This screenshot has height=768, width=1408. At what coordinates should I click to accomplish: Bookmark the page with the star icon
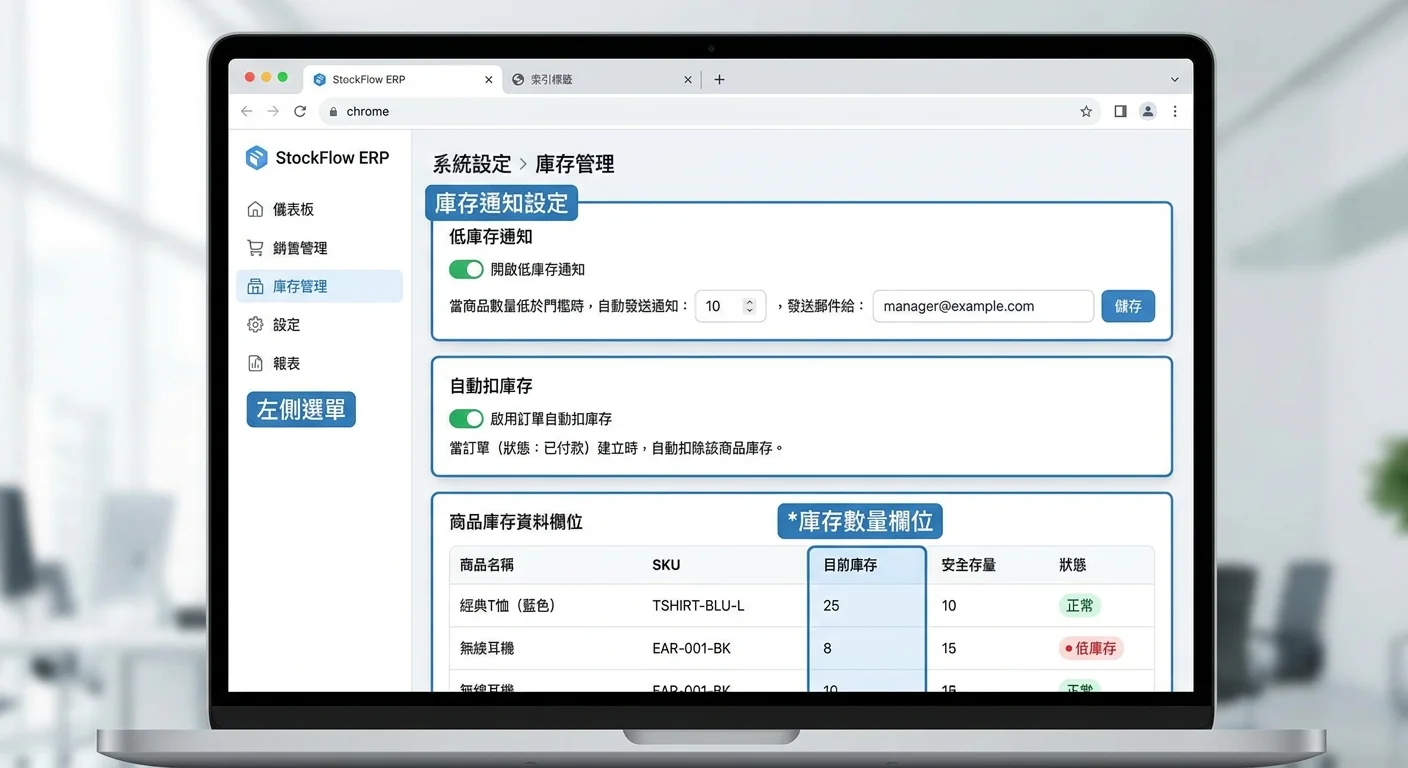click(x=1086, y=111)
